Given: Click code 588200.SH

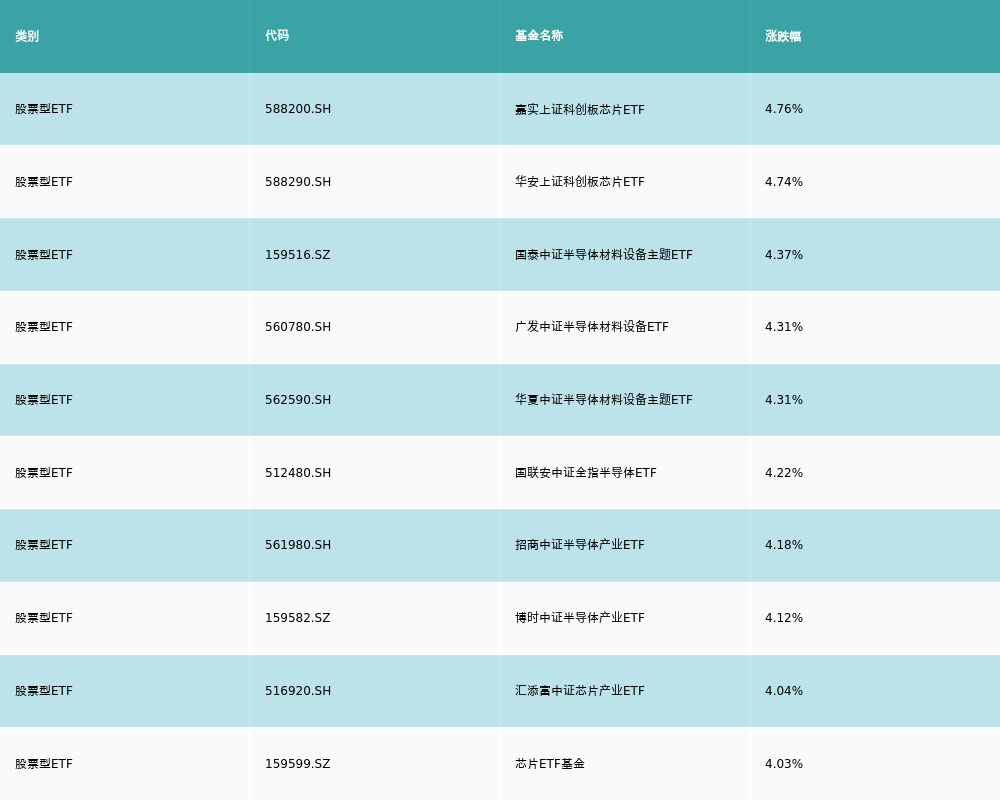Looking at the screenshot, I should click(x=297, y=109).
